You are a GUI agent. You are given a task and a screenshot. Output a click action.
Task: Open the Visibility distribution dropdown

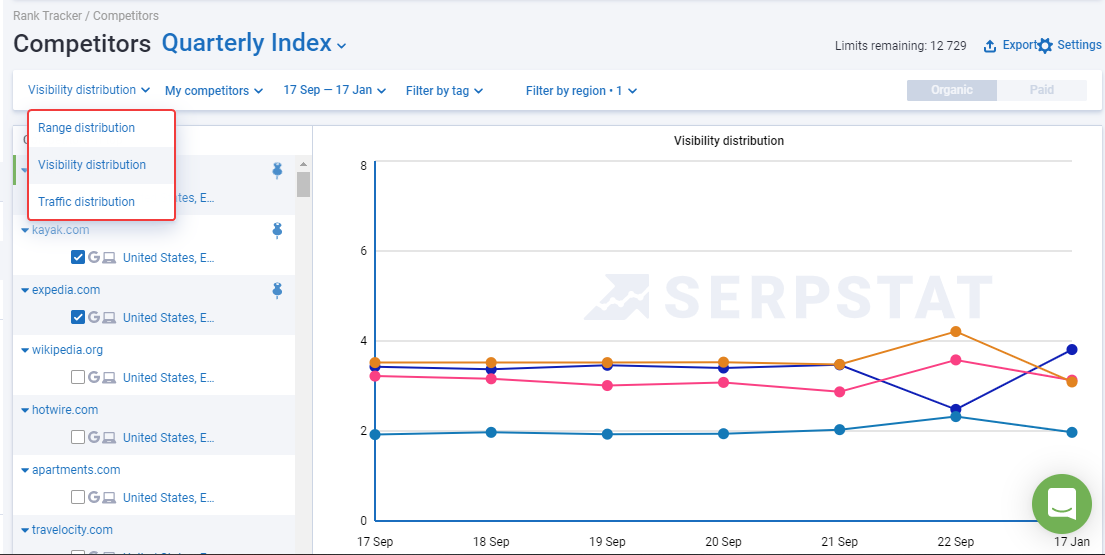pos(89,90)
